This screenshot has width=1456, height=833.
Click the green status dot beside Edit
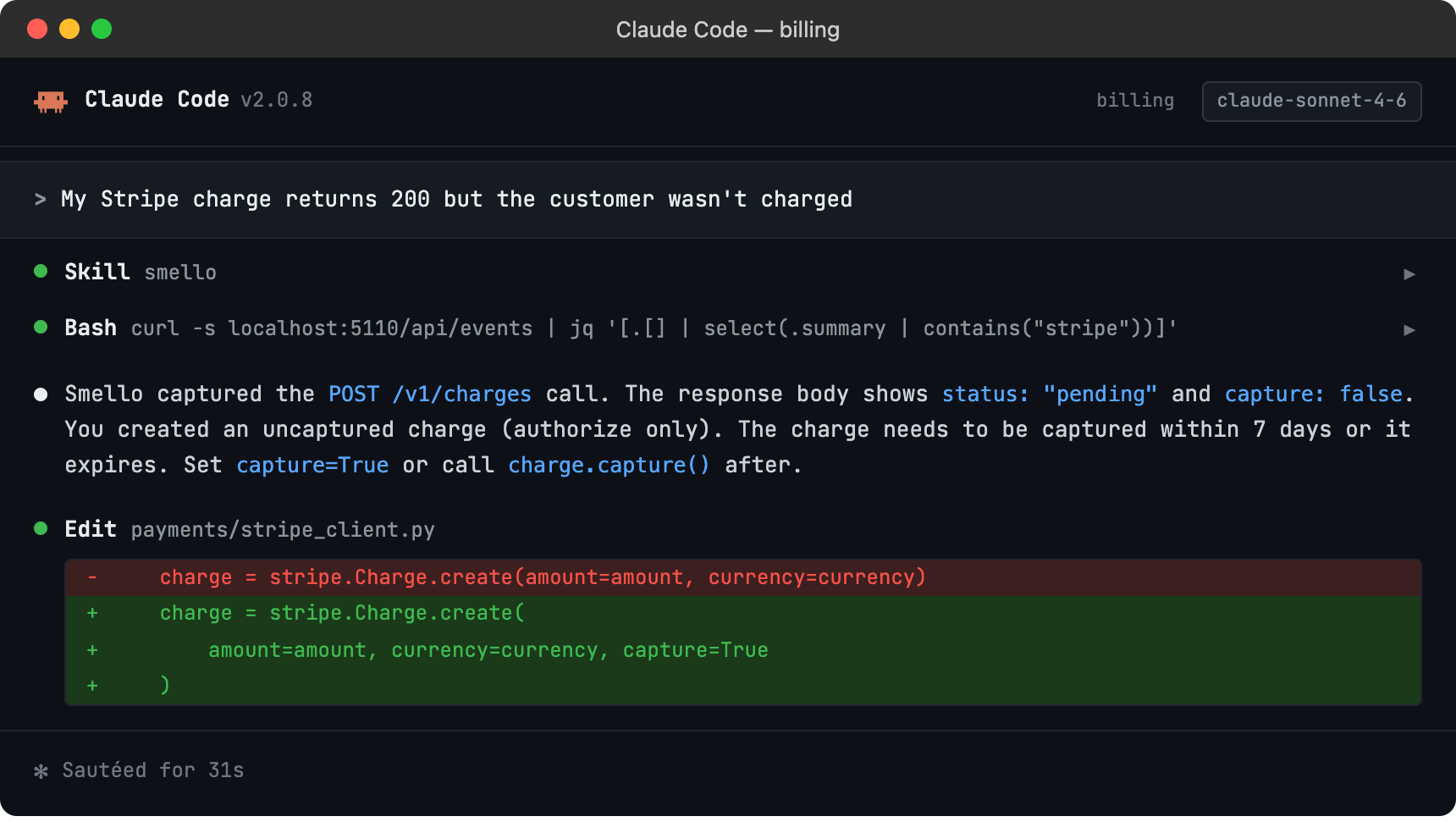click(40, 528)
